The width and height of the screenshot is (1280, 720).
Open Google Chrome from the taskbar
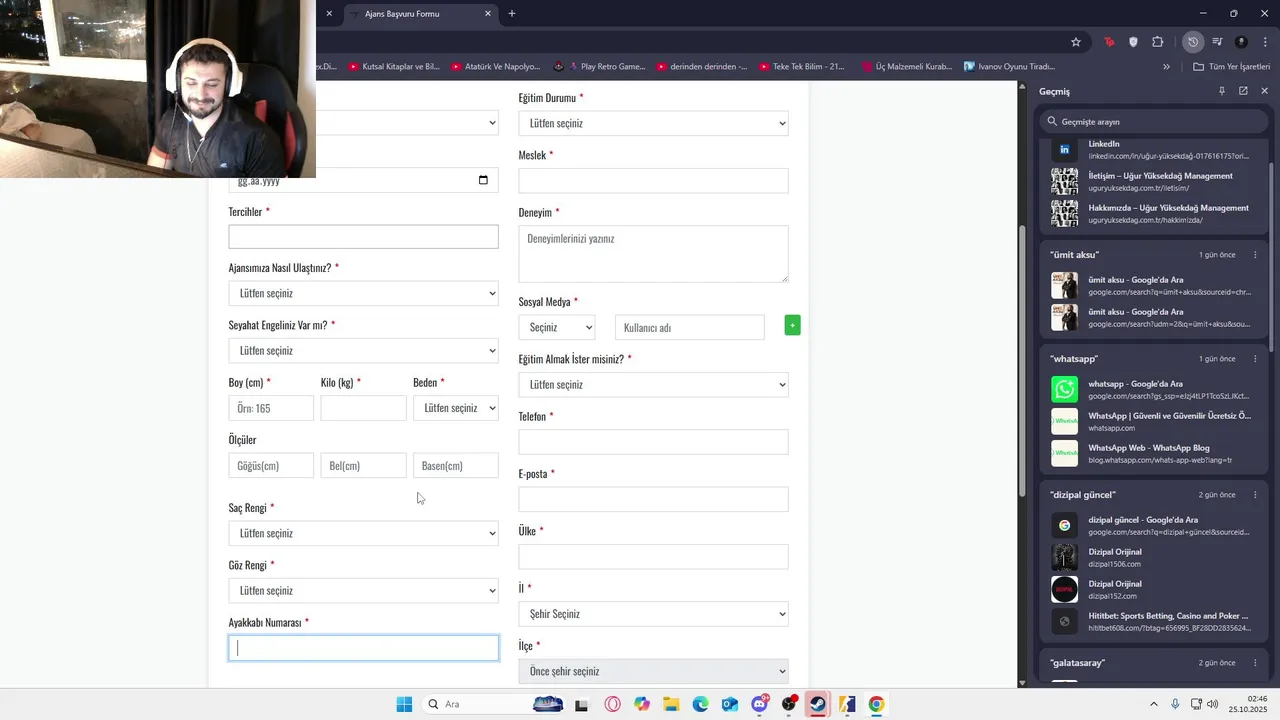click(x=877, y=704)
